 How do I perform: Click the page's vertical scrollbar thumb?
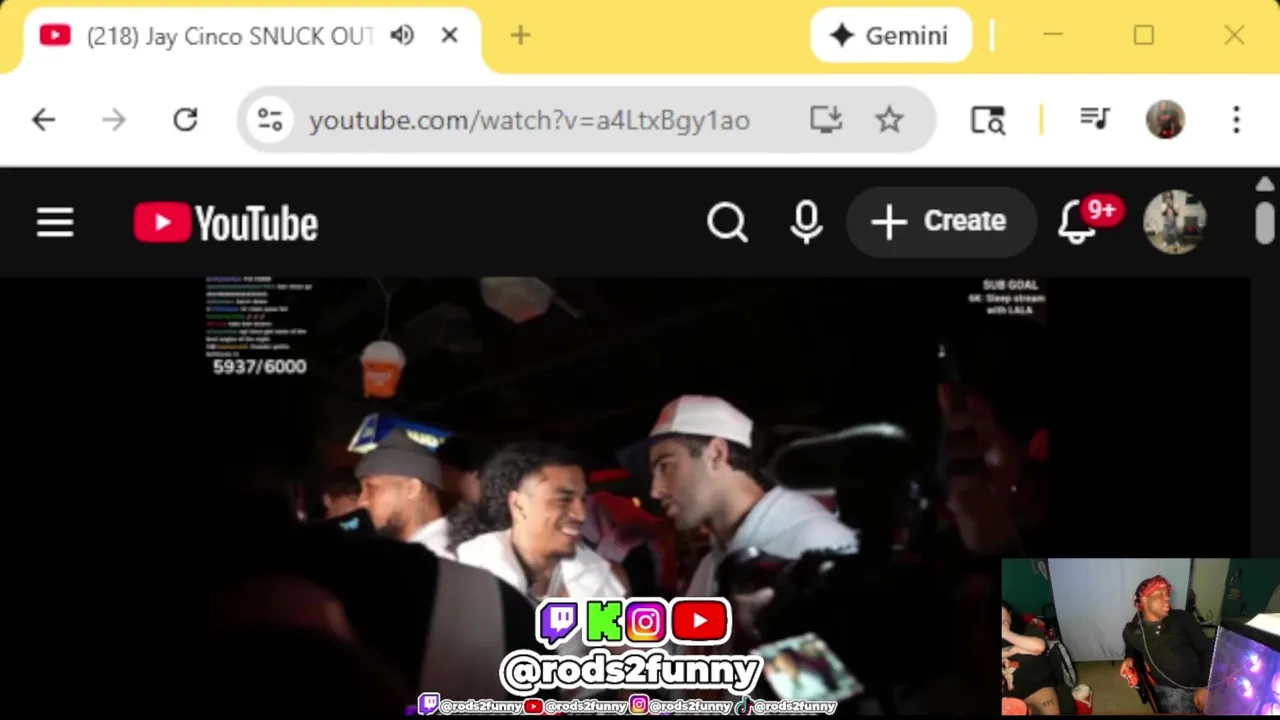pos(1265,222)
